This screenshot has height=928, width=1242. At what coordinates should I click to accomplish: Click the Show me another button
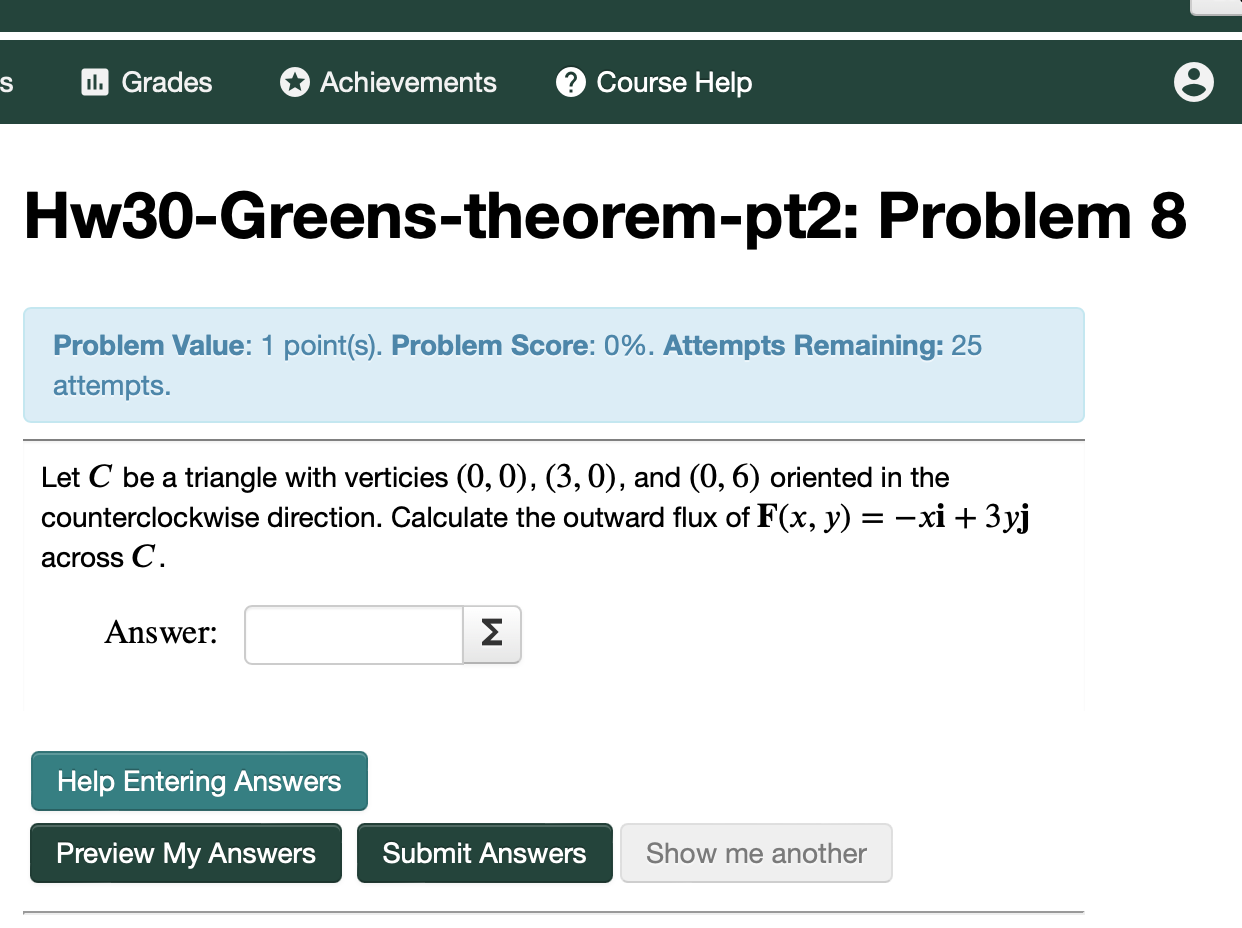pyautogui.click(x=756, y=853)
